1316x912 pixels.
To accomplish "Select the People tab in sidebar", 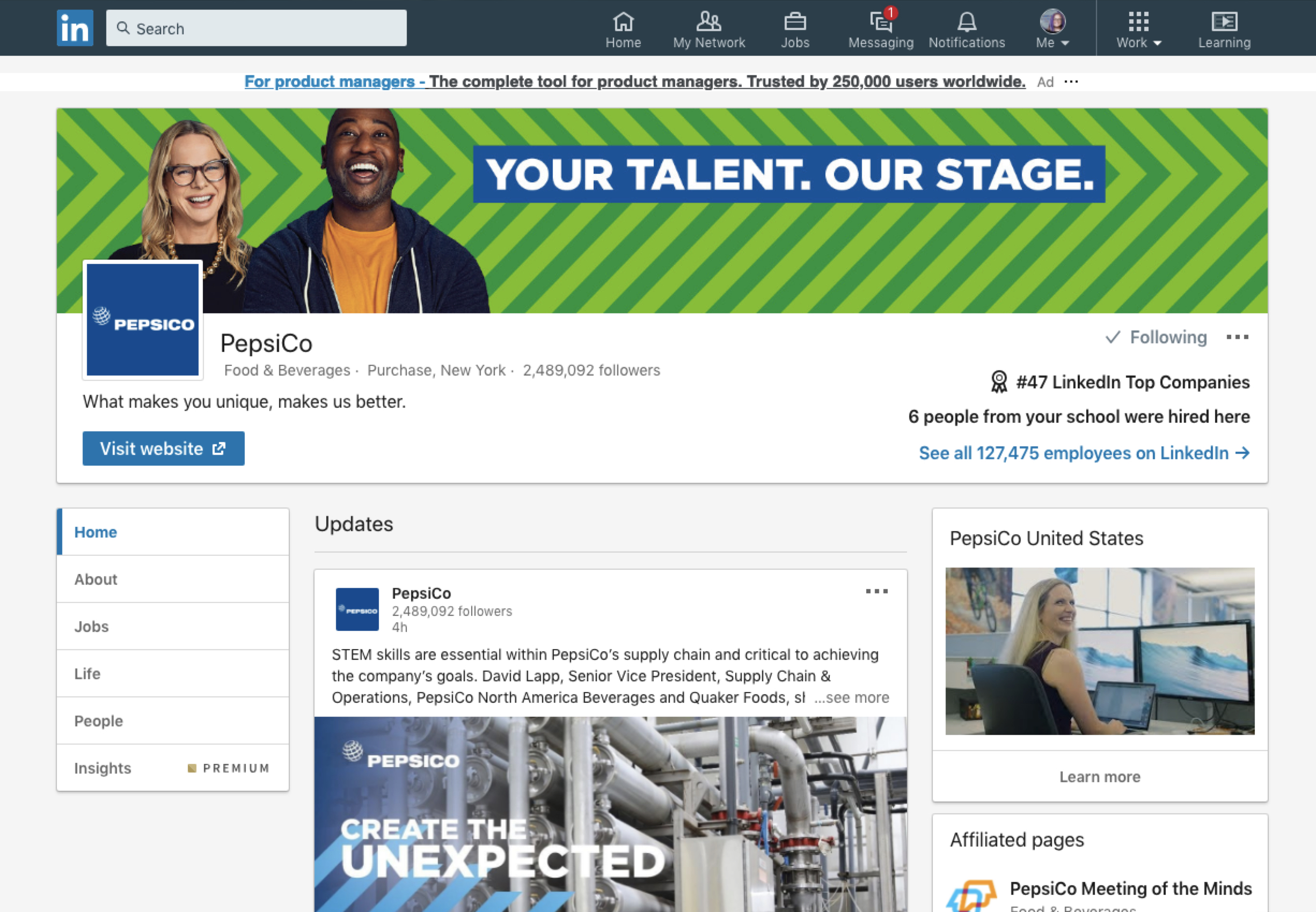I will (173, 720).
